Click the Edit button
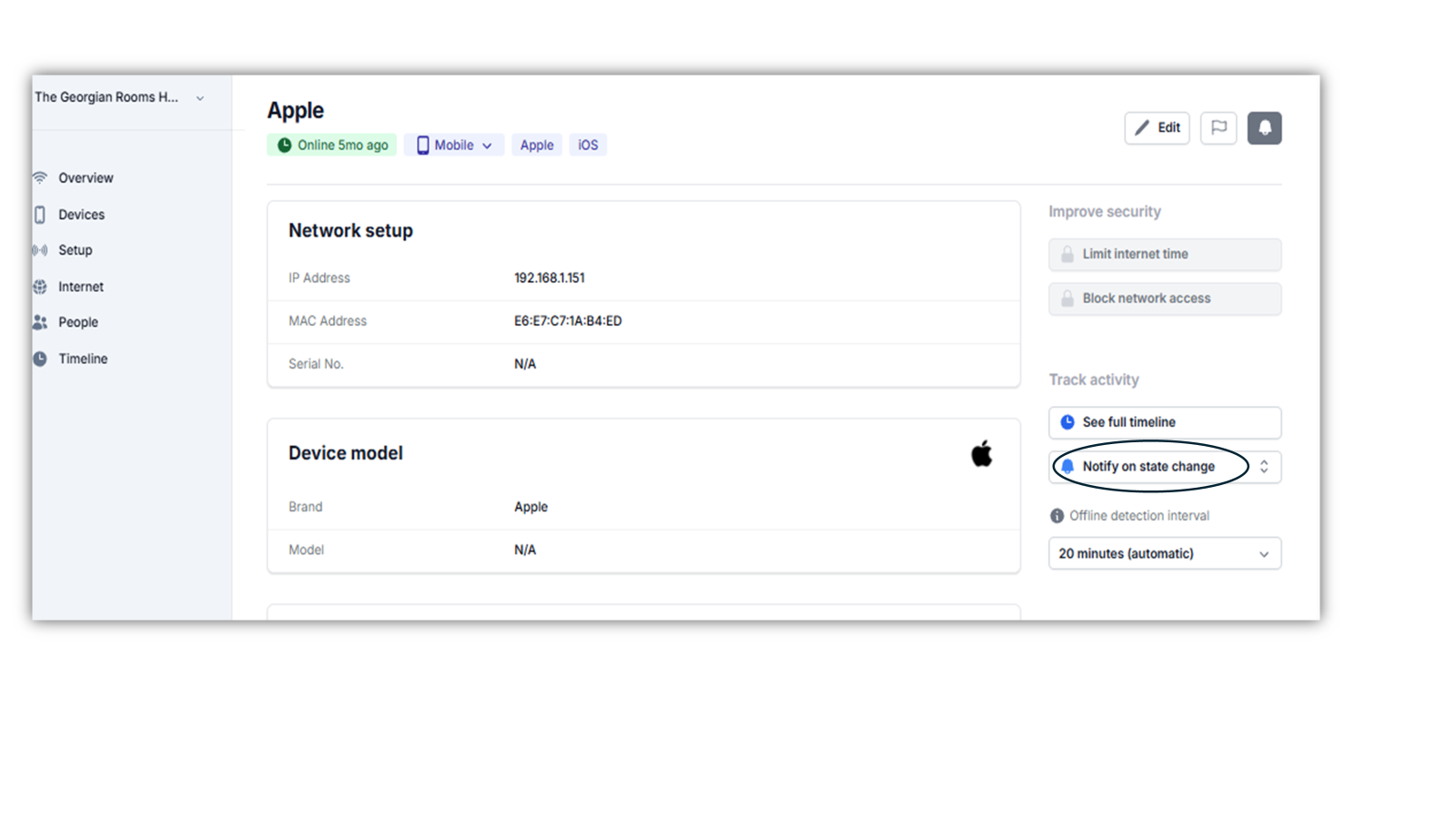 click(x=1157, y=128)
